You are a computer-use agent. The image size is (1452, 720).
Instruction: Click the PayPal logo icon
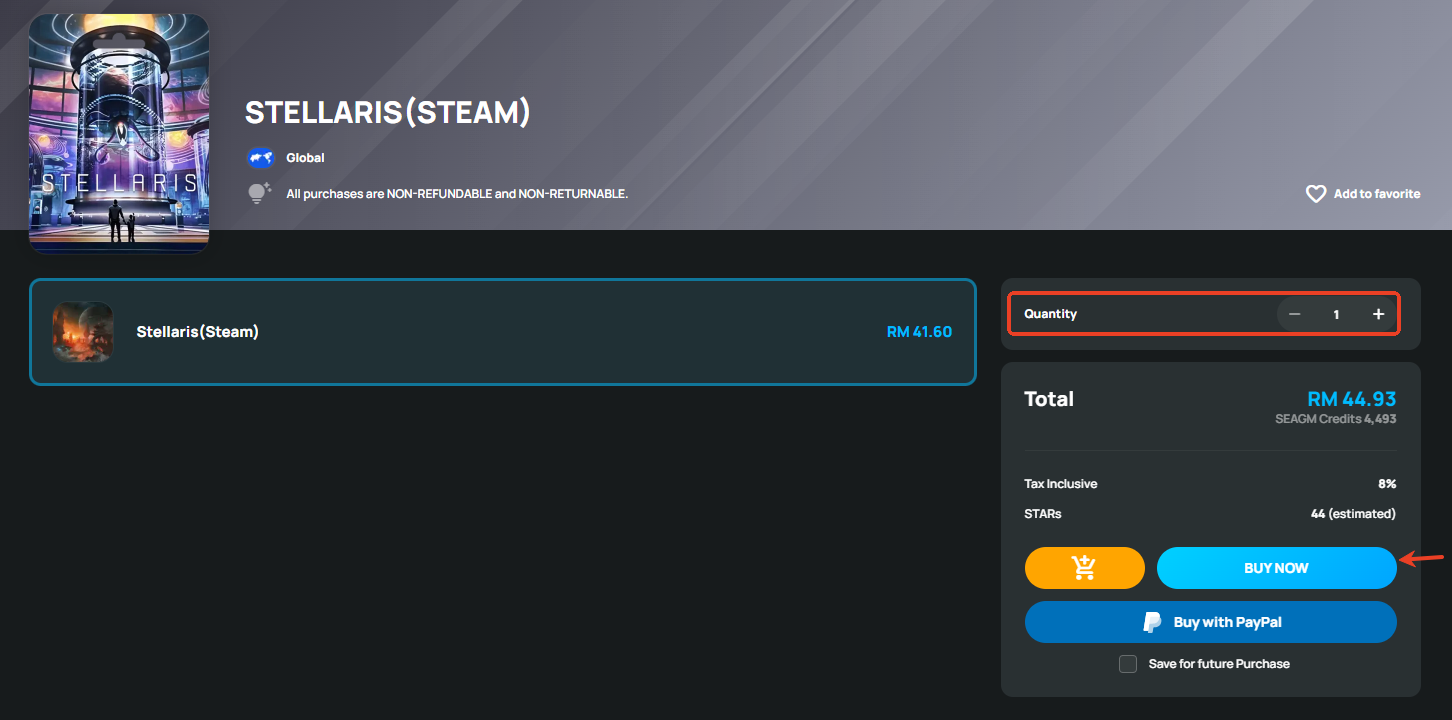click(x=1153, y=622)
